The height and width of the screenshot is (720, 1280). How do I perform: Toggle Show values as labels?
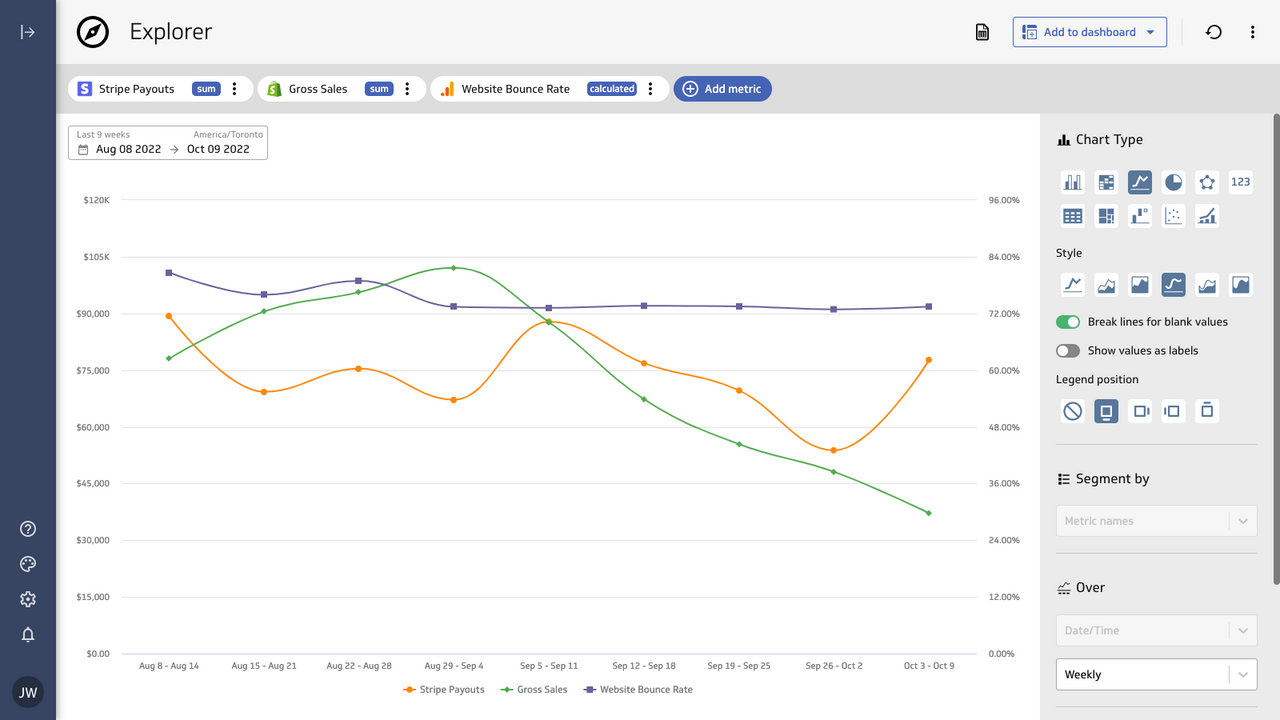tap(1068, 351)
